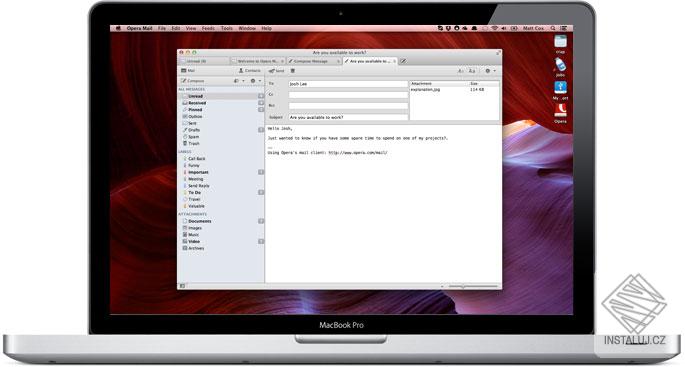Click the Subject field
This screenshot has width=685, height=367.
(x=348, y=118)
